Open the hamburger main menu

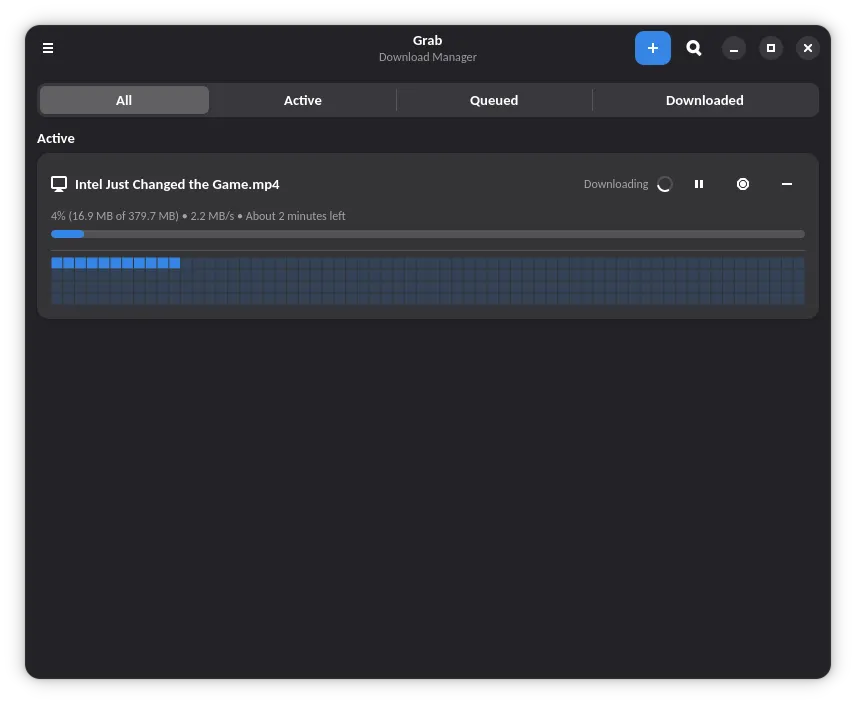click(x=48, y=48)
